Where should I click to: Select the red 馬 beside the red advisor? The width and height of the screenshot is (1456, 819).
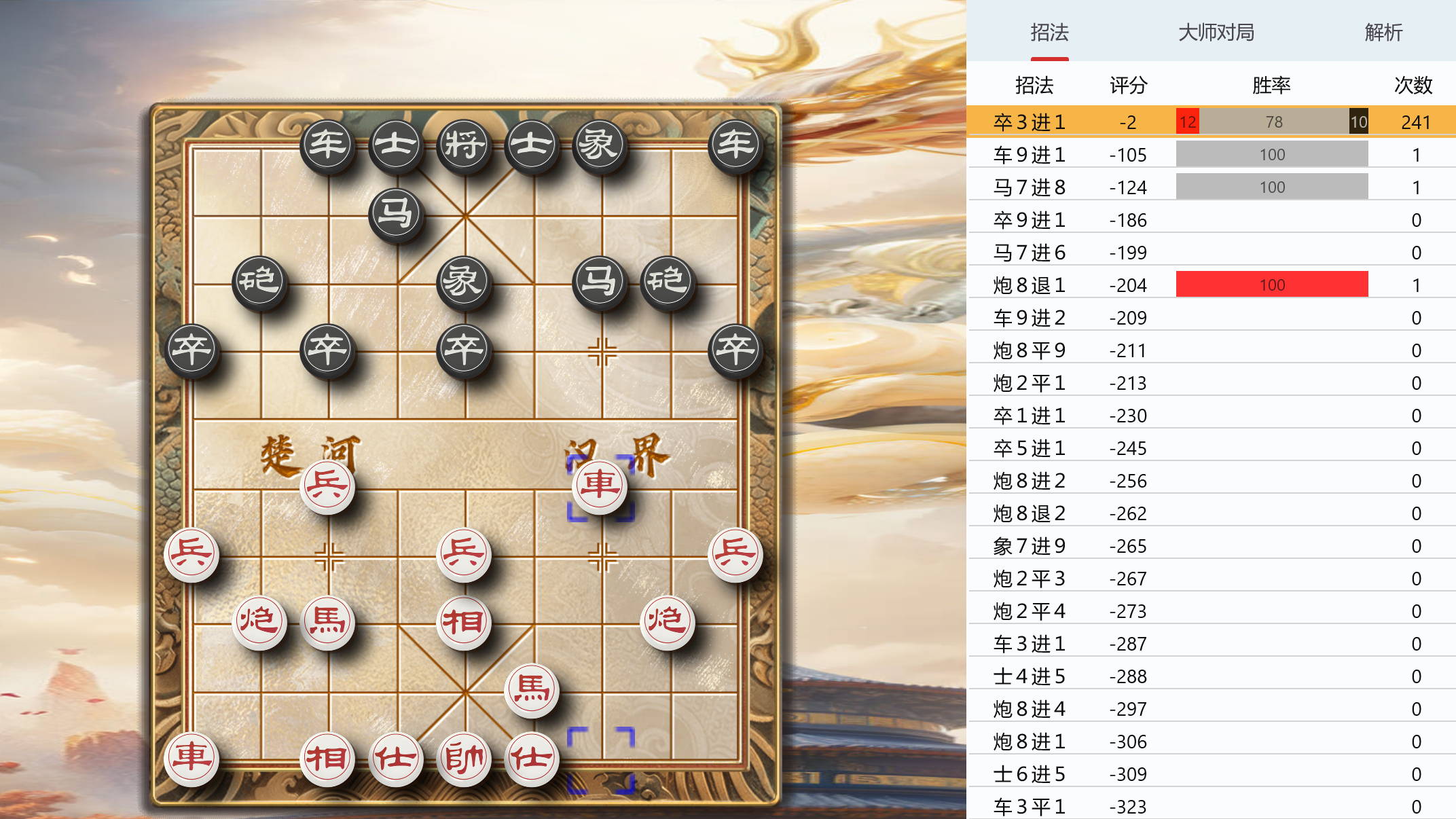coord(532,690)
